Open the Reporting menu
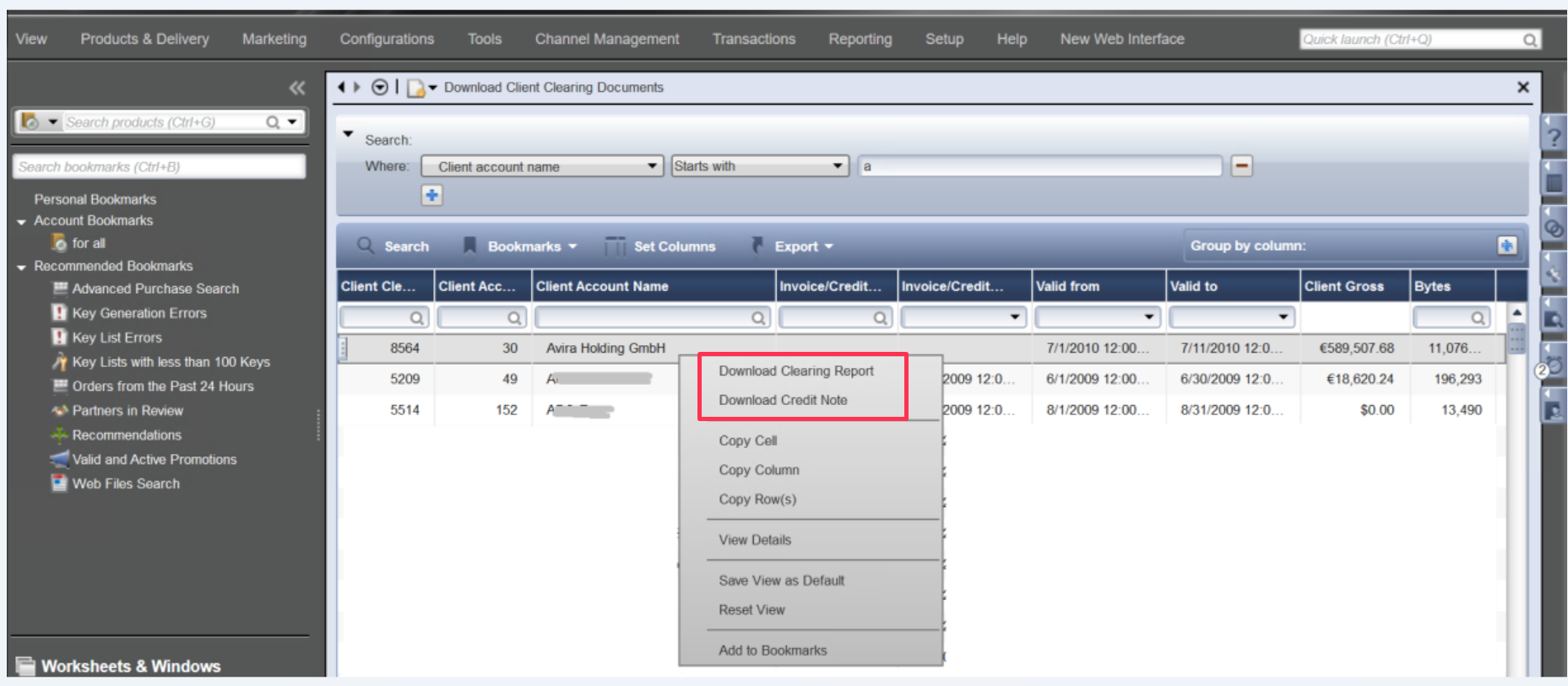Screen dimensions: 1568x686 click(x=860, y=39)
